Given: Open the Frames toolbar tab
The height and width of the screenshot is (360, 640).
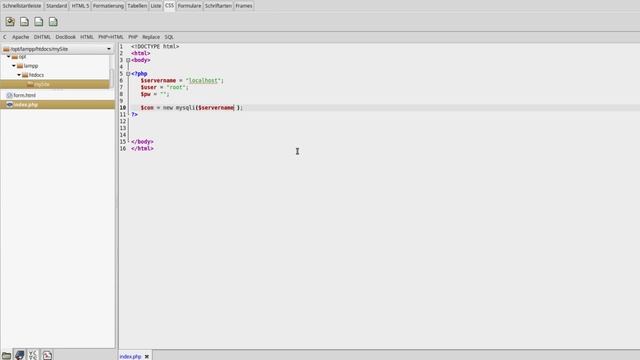Looking at the screenshot, I should (x=244, y=6).
